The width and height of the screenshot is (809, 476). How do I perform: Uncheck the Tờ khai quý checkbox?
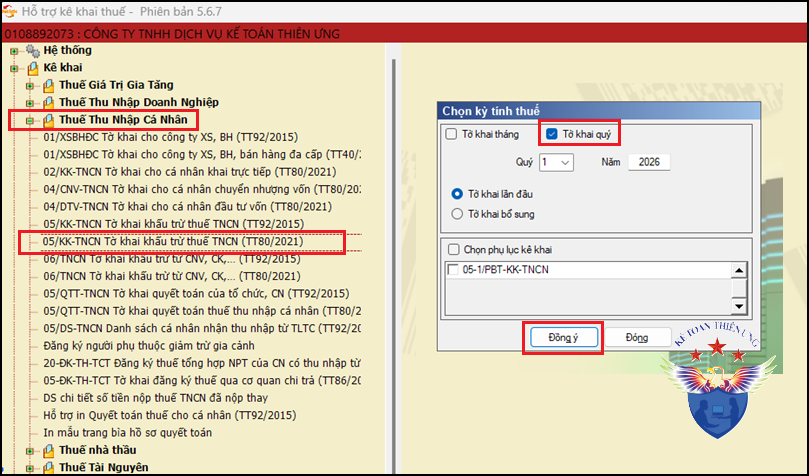pos(552,134)
